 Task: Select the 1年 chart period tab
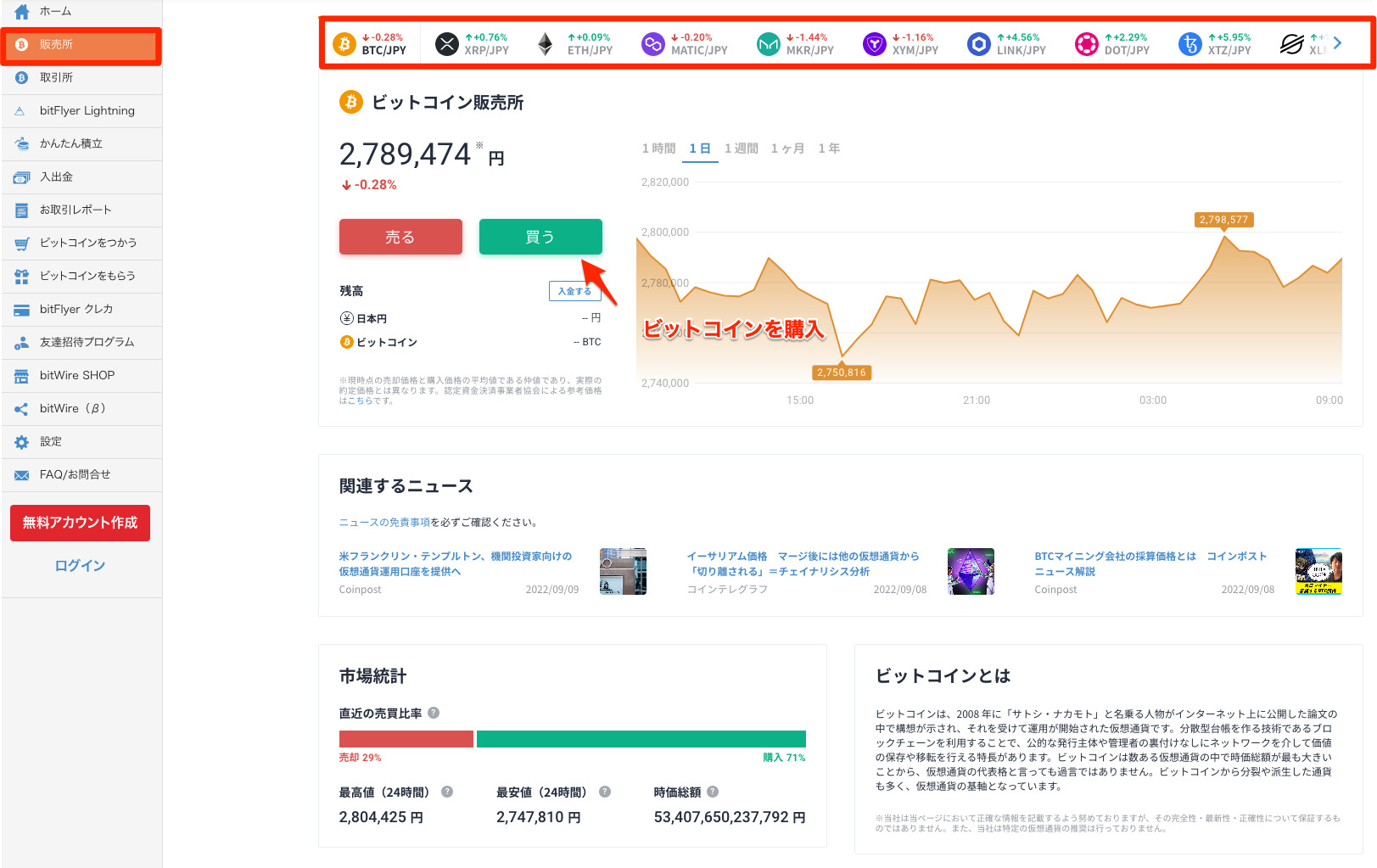click(829, 147)
